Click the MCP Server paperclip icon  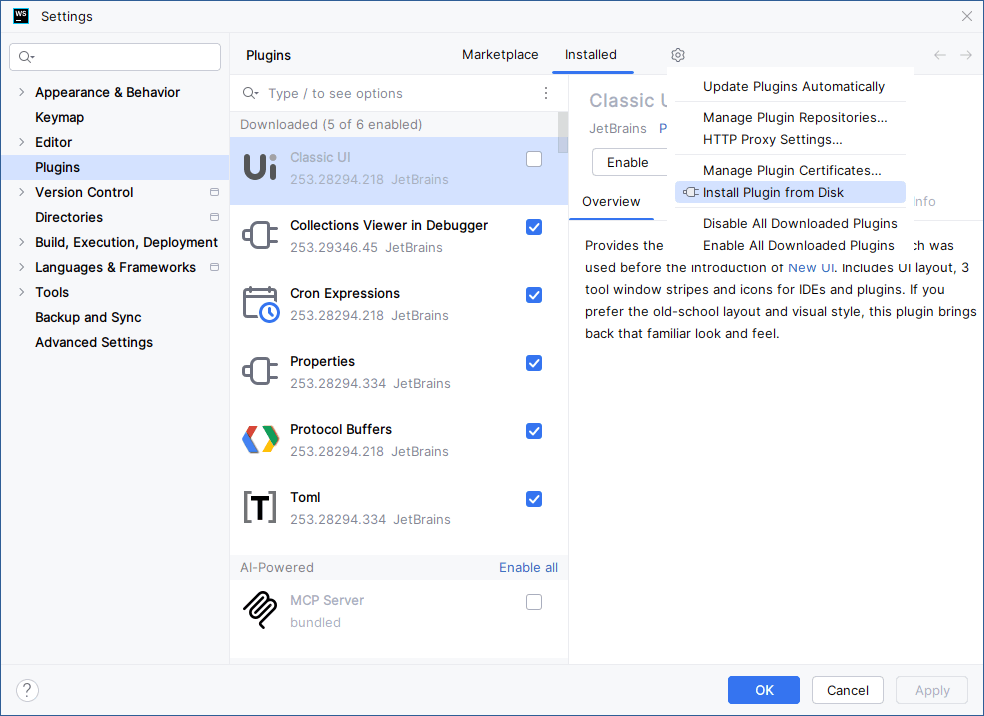260,610
